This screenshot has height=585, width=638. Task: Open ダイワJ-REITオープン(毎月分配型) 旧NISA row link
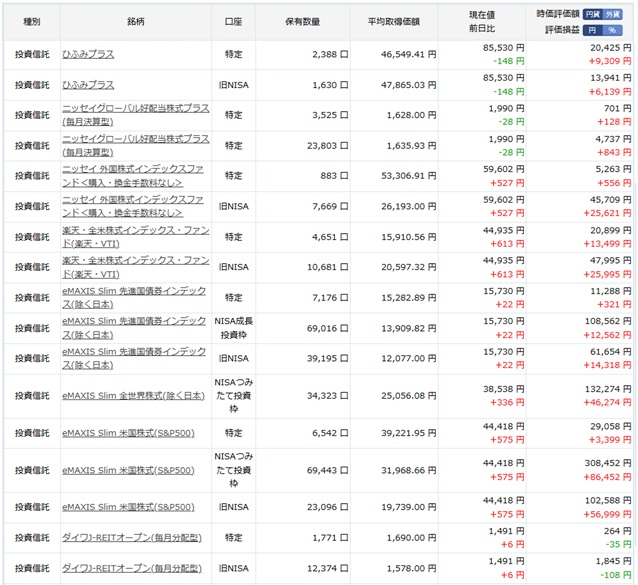tap(132, 568)
